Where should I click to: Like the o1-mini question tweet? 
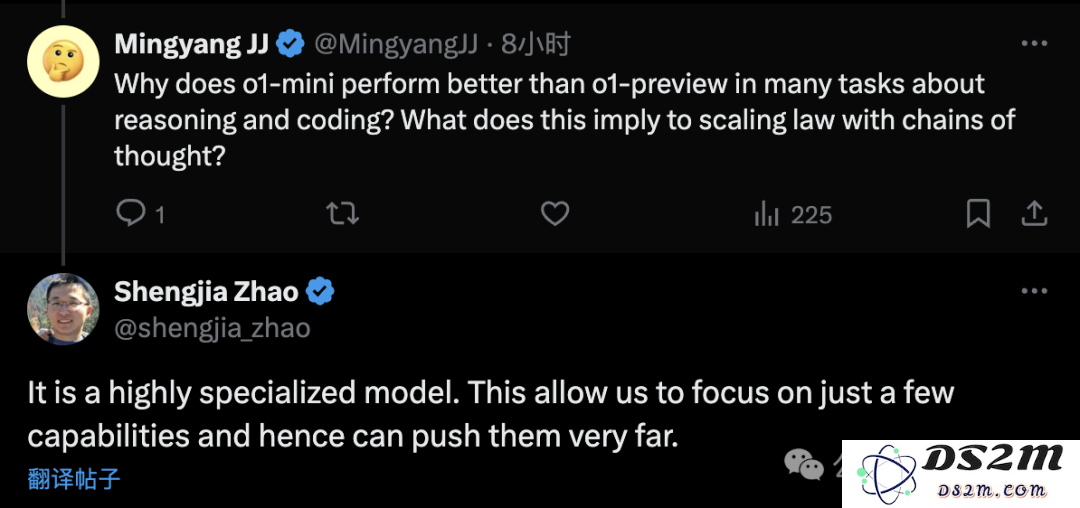point(554,214)
